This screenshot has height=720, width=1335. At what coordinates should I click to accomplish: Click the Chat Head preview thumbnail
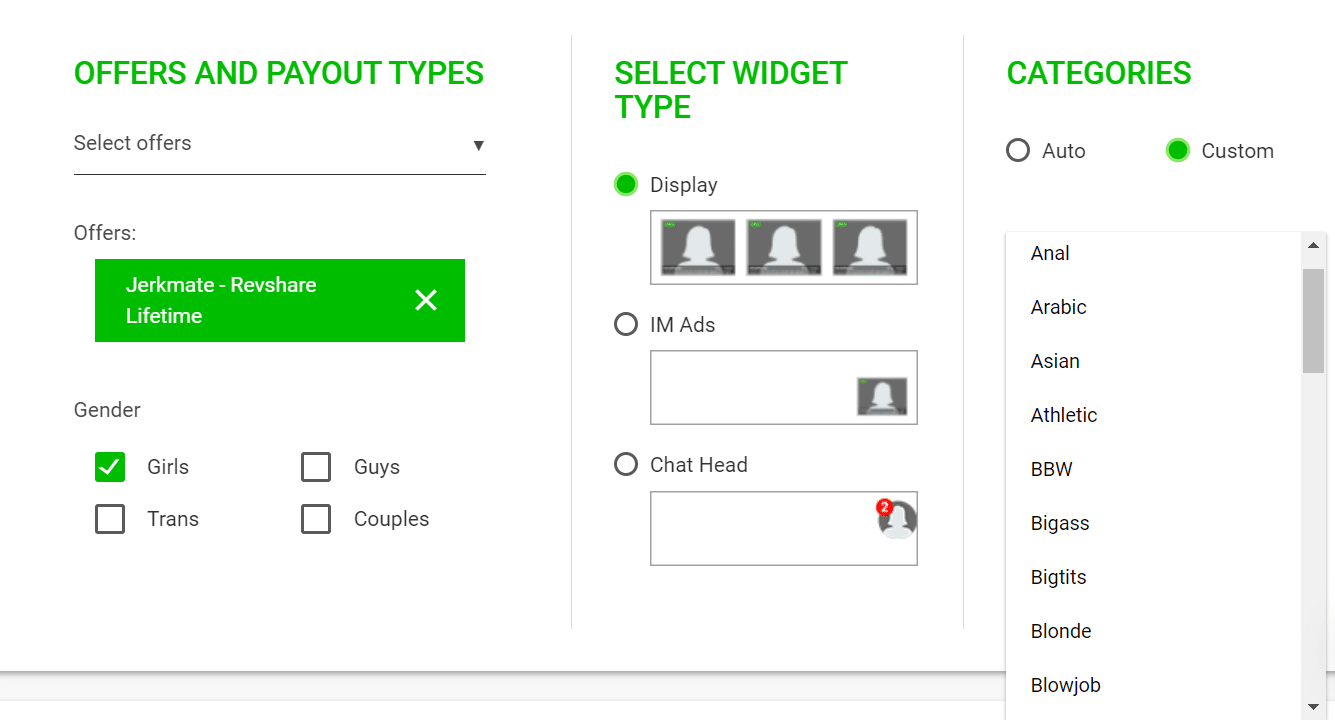click(x=783, y=528)
